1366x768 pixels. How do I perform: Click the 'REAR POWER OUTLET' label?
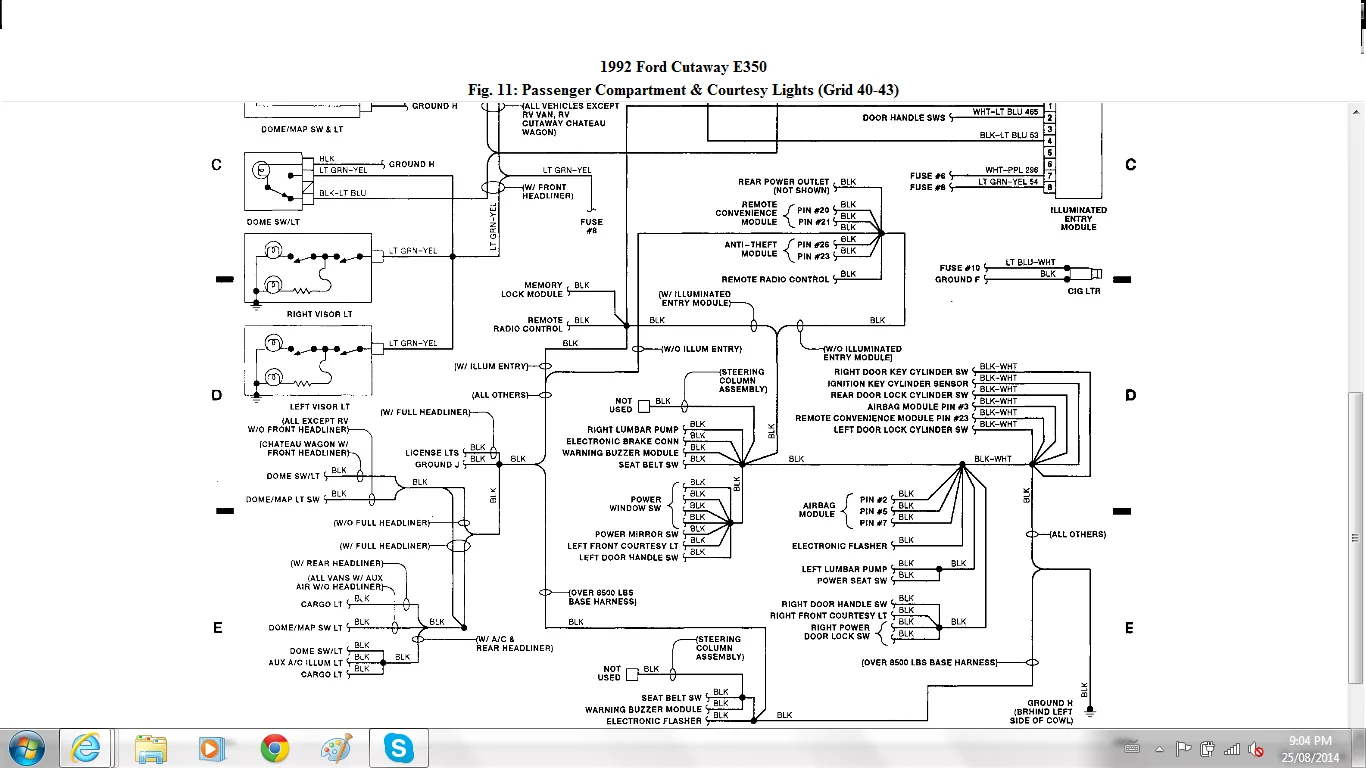click(785, 186)
